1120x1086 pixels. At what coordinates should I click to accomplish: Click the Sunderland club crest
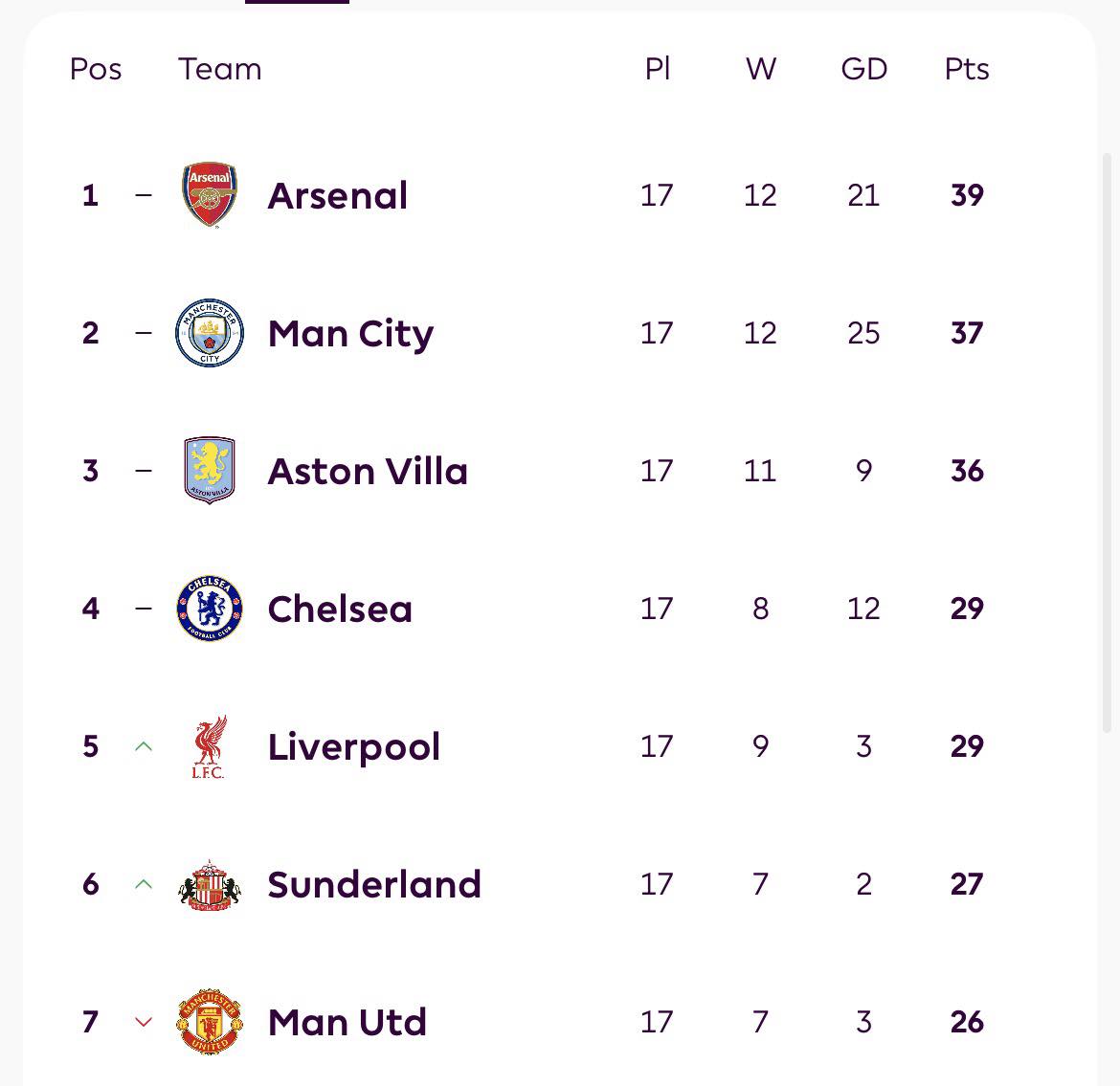pos(210,884)
